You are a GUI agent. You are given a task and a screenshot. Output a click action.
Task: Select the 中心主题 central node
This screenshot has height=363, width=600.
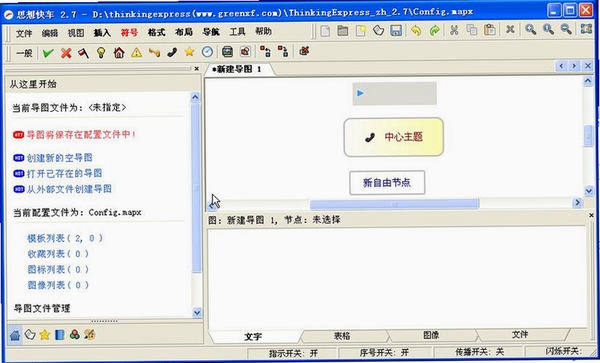[394, 137]
